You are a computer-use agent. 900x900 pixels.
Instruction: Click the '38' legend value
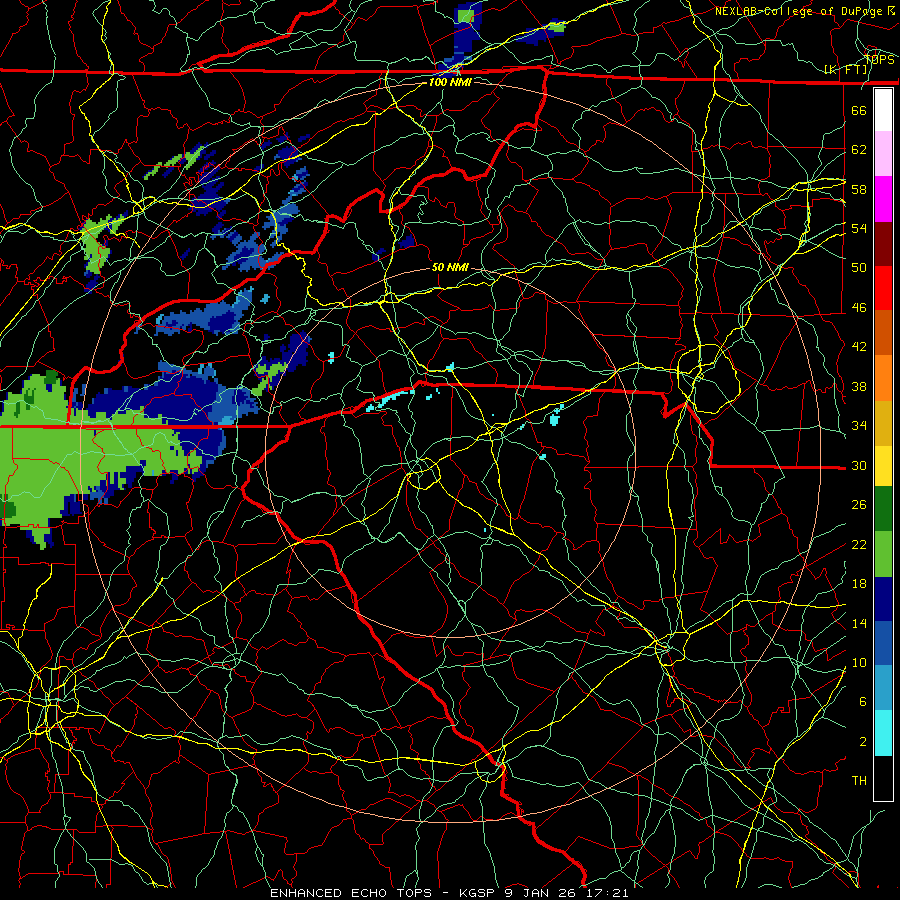[x=859, y=386]
